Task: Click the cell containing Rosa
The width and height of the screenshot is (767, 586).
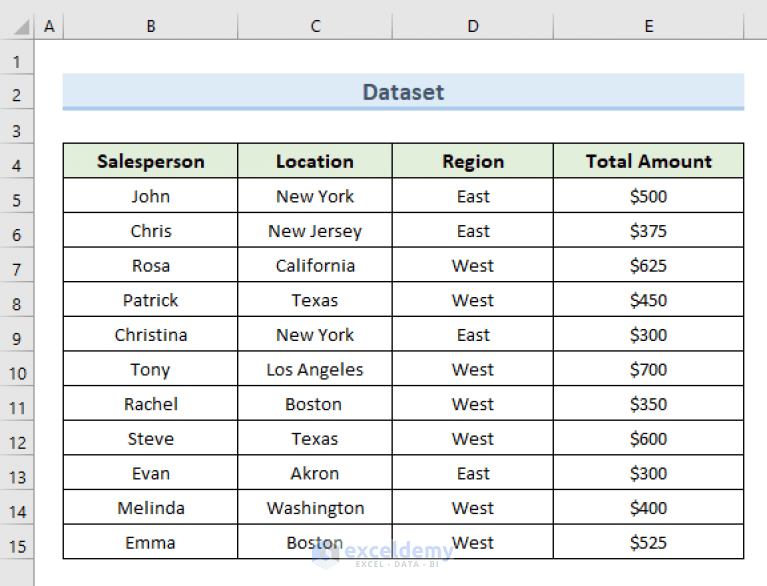Action: (x=151, y=265)
